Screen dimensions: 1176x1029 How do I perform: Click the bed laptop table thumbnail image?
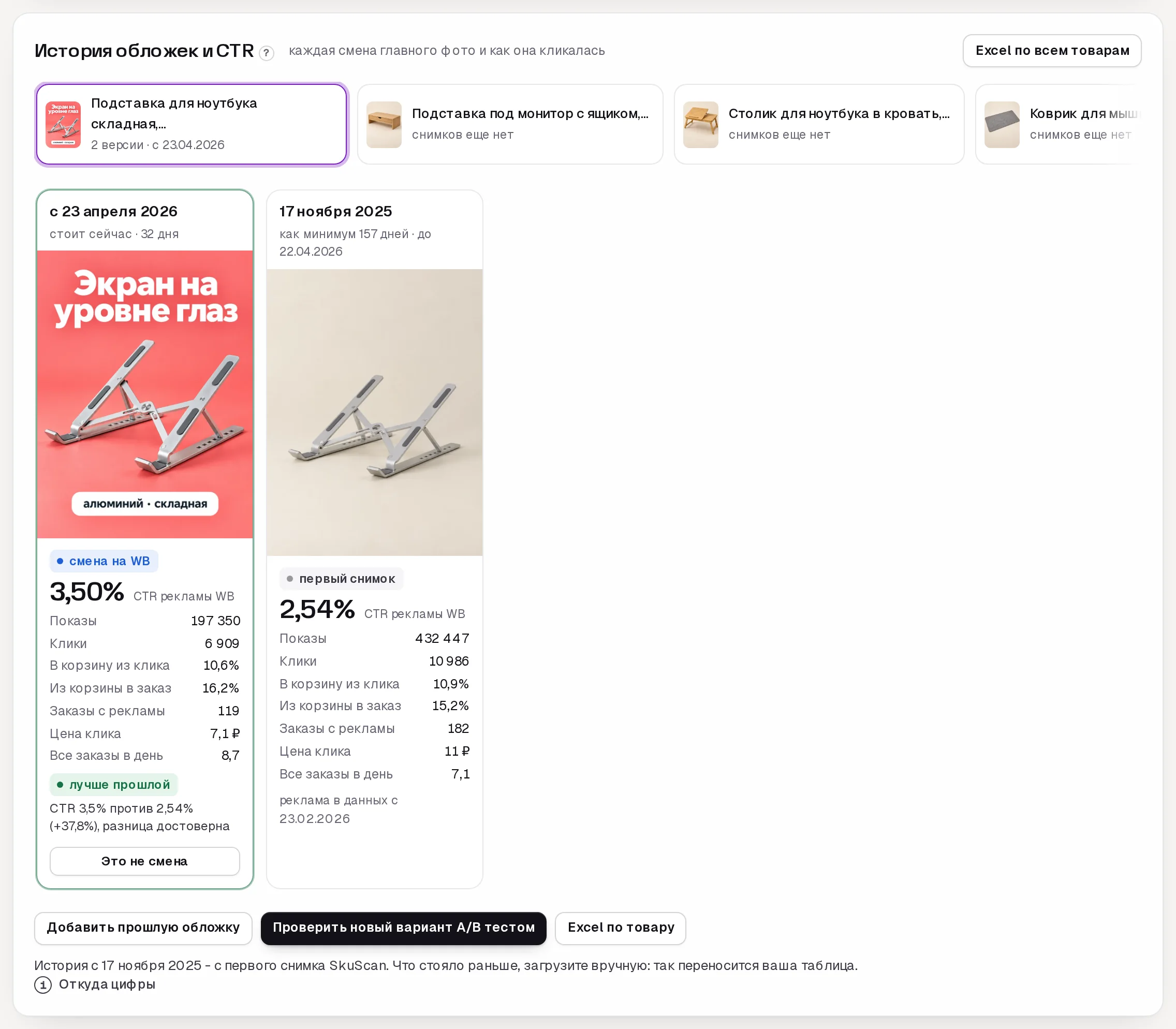pos(700,125)
